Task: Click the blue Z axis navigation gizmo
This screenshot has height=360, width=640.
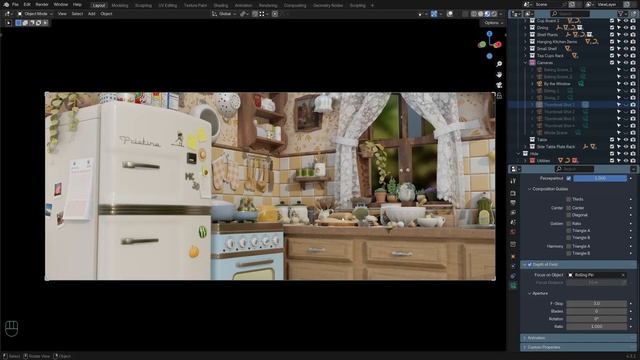Action: pos(489,34)
